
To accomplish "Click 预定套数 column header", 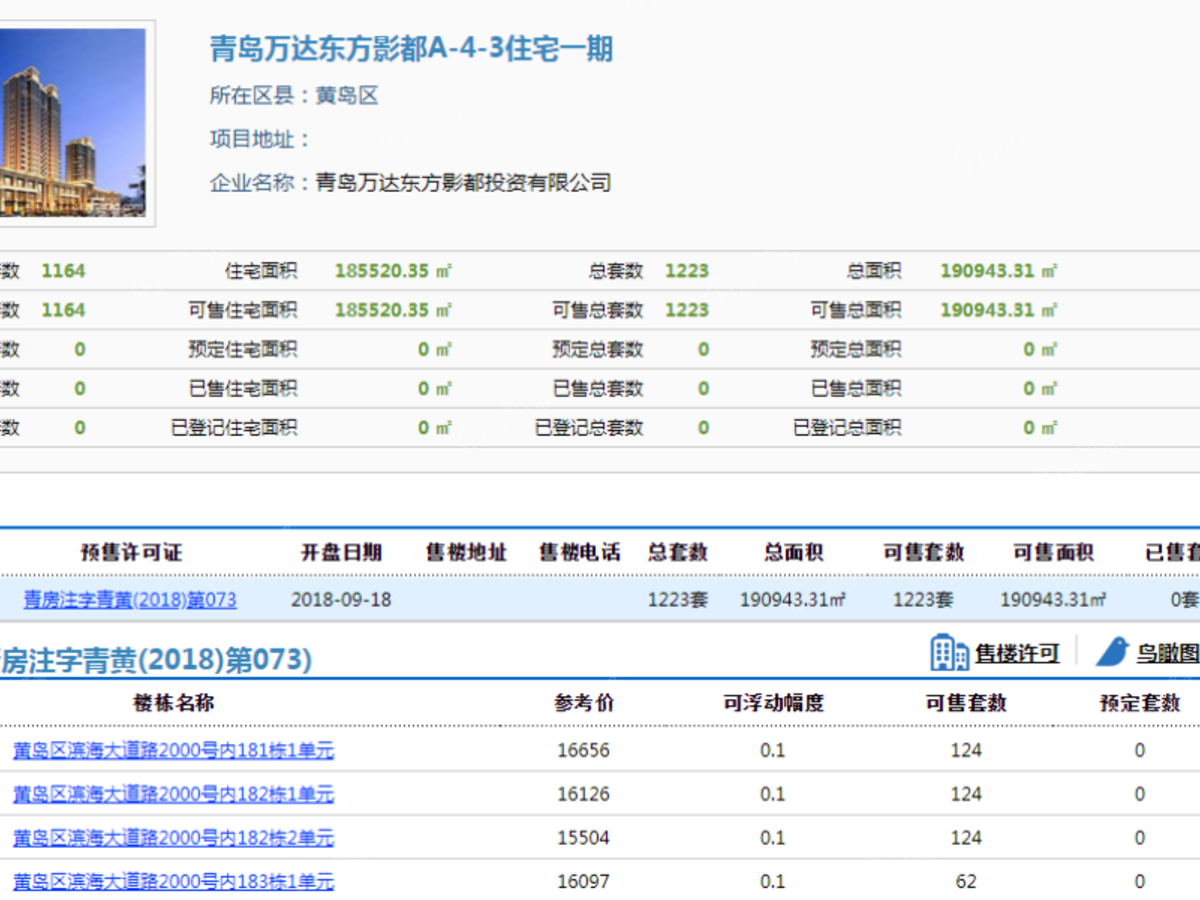I will click(1140, 703).
